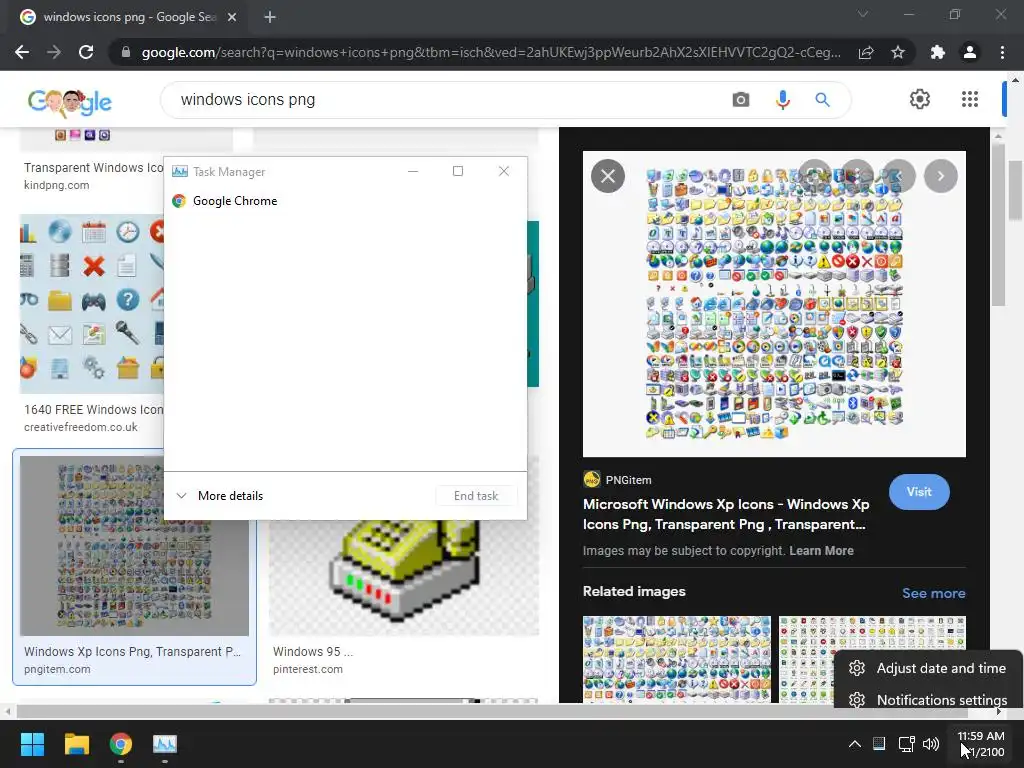Show next image in preview panel
The height and width of the screenshot is (768, 1024).
click(x=940, y=176)
